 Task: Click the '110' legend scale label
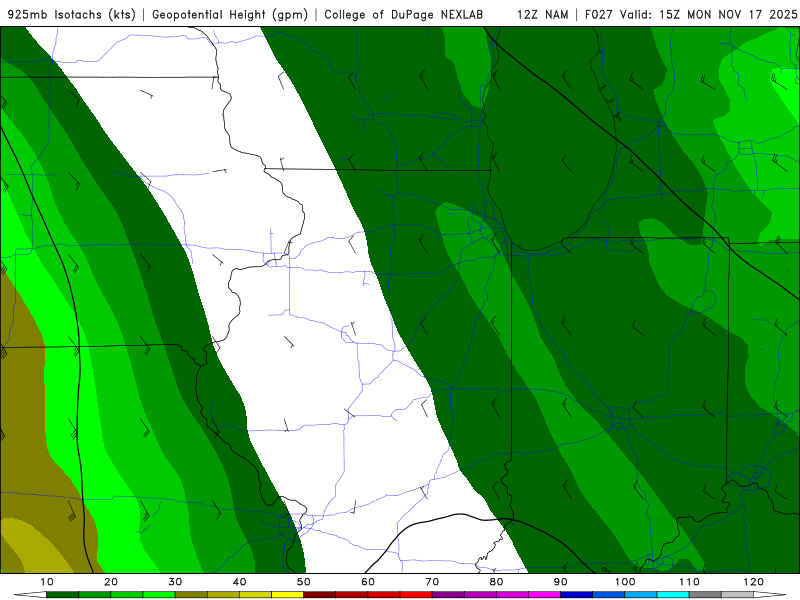(x=689, y=582)
